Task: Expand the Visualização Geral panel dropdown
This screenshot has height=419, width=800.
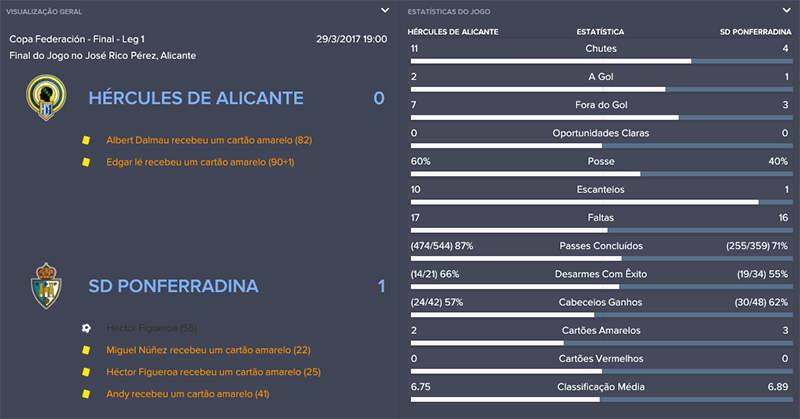Action: [385, 10]
